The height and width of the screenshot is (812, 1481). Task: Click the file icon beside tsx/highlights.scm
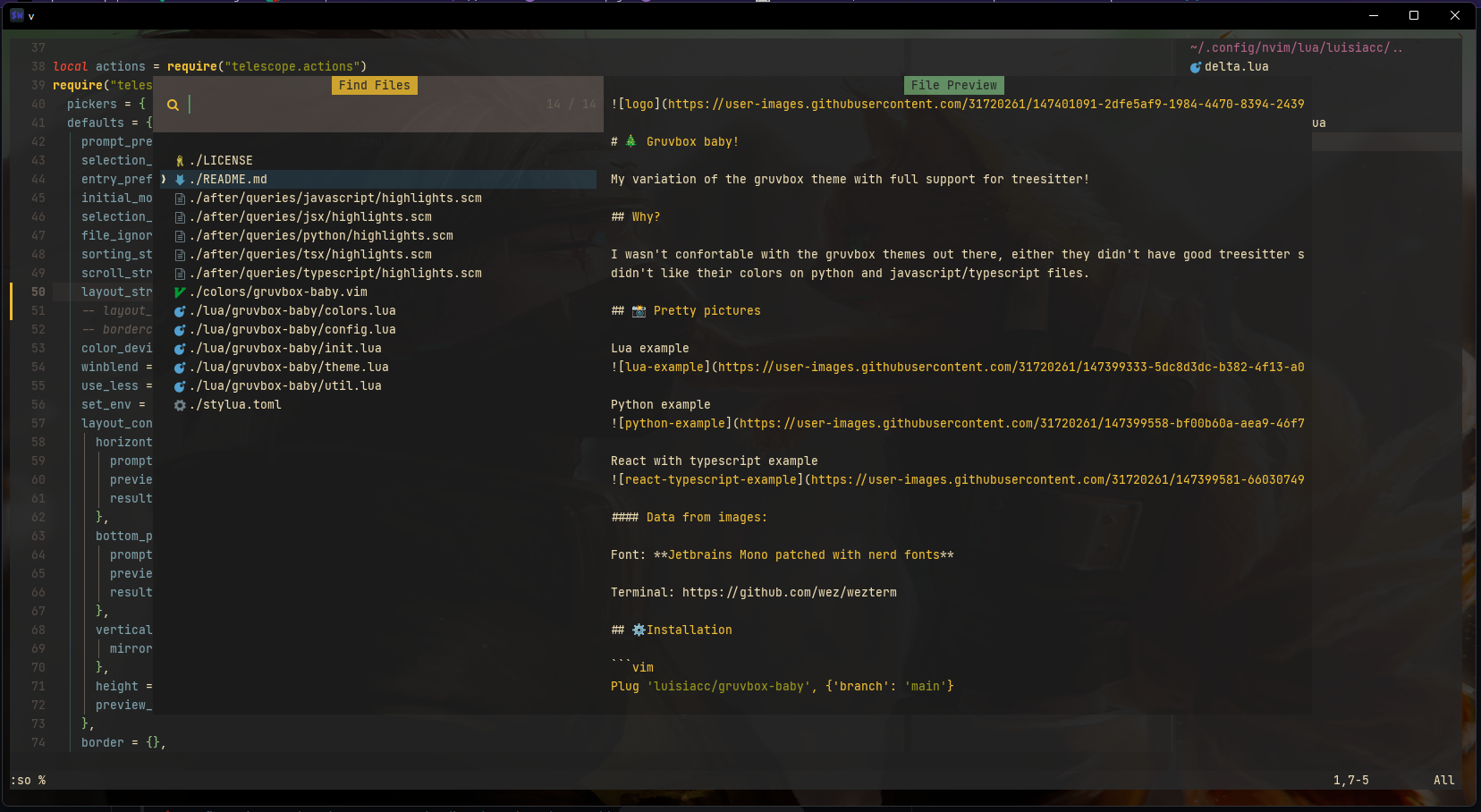[180, 255]
